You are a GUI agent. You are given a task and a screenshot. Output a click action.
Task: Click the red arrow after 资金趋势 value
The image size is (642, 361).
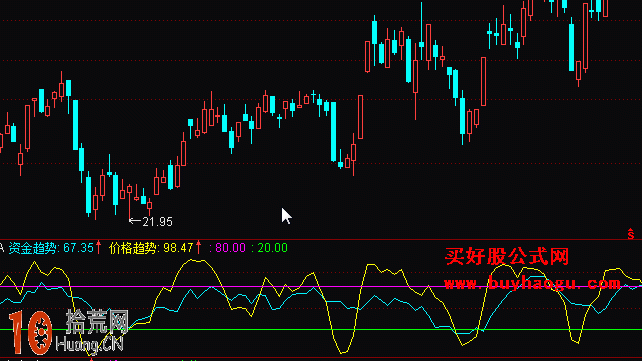98,247
